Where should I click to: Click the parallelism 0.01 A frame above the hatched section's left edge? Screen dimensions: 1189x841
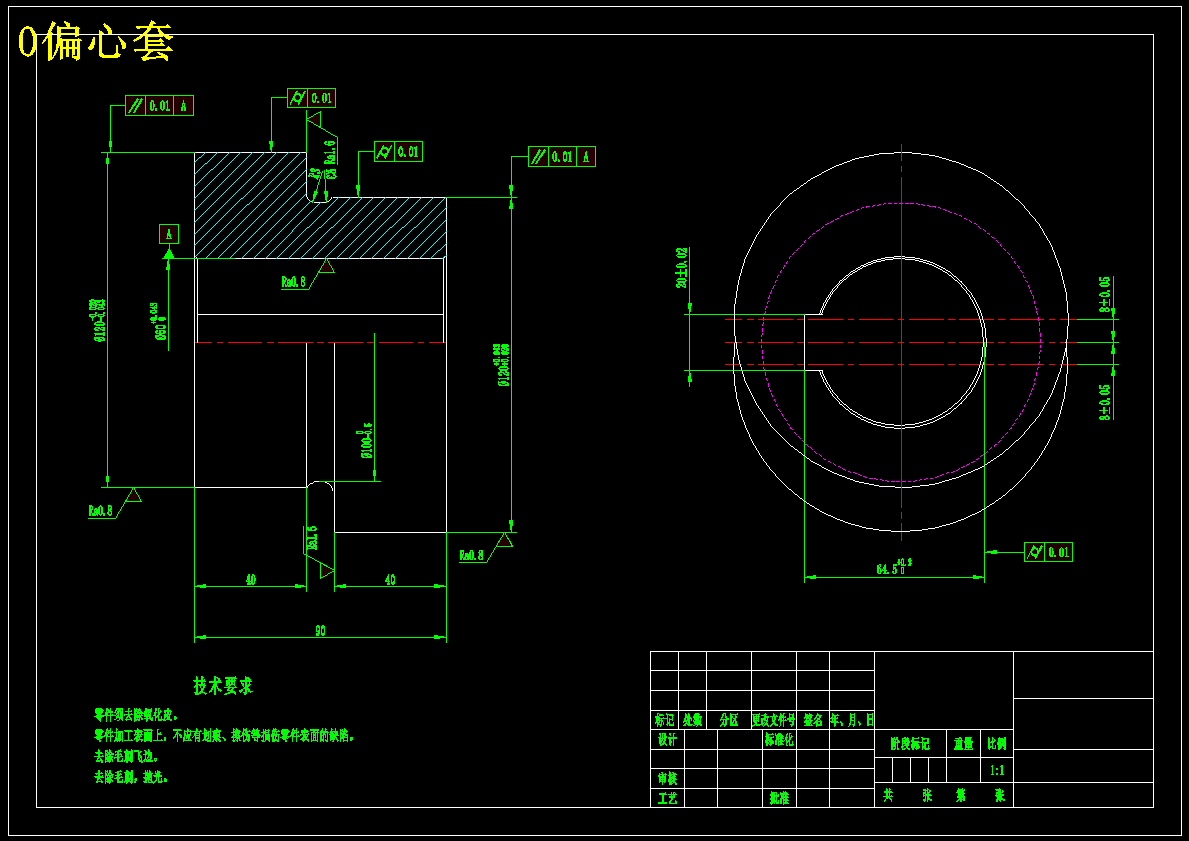click(159, 106)
